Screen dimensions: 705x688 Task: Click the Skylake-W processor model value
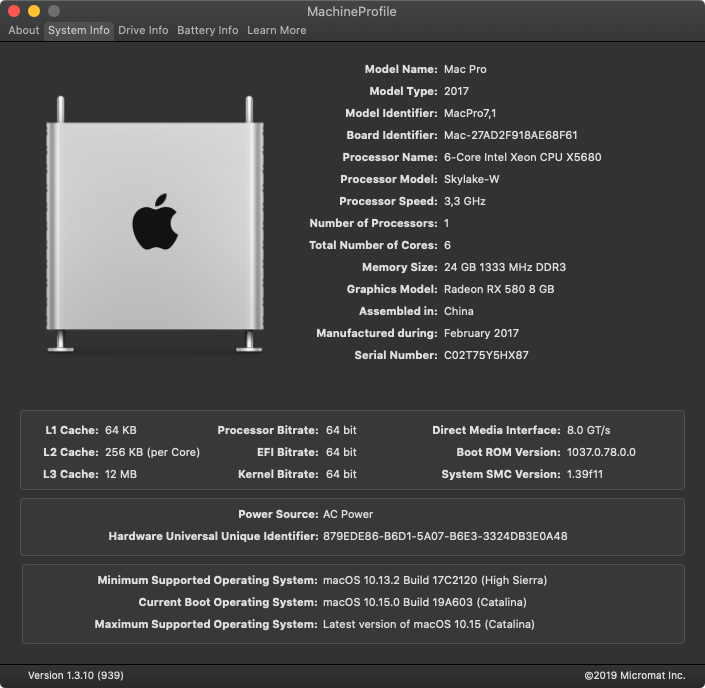(471, 179)
